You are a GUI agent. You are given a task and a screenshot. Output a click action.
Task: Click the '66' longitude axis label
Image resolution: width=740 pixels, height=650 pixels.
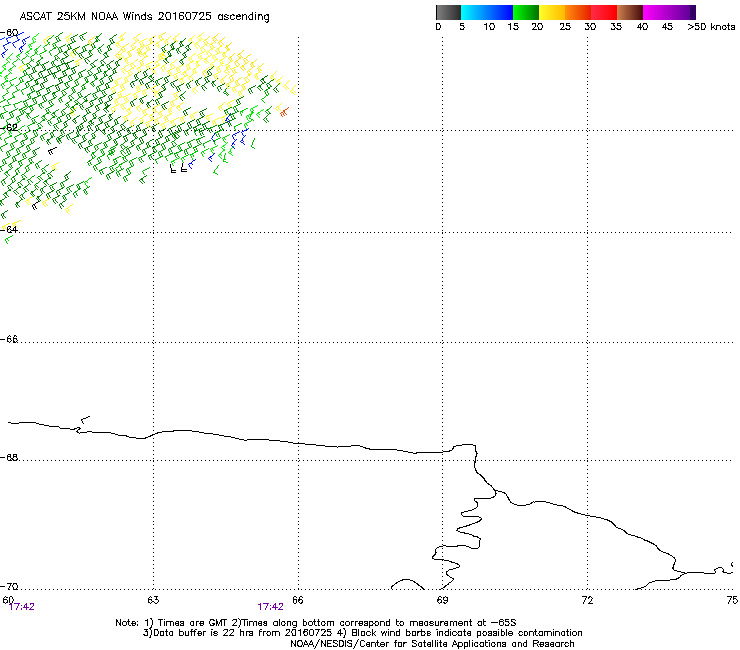tap(298, 600)
